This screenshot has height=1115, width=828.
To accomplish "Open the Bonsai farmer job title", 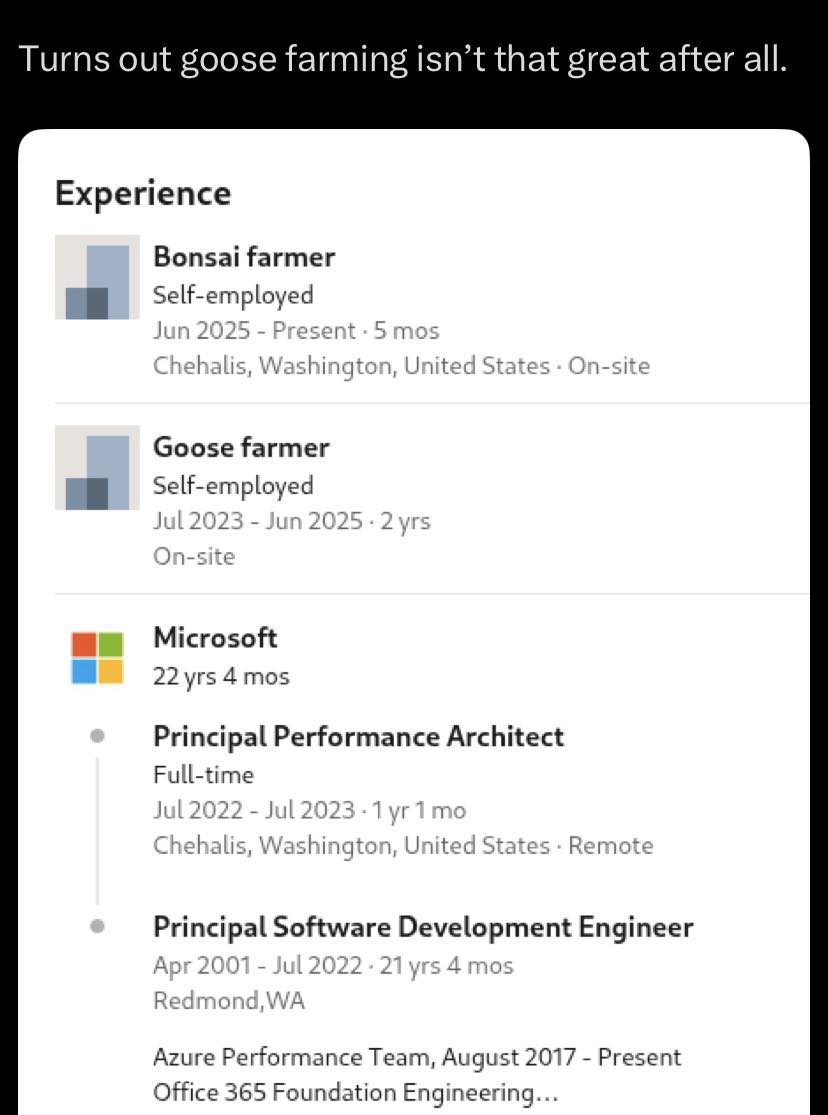I will pyautogui.click(x=244, y=257).
